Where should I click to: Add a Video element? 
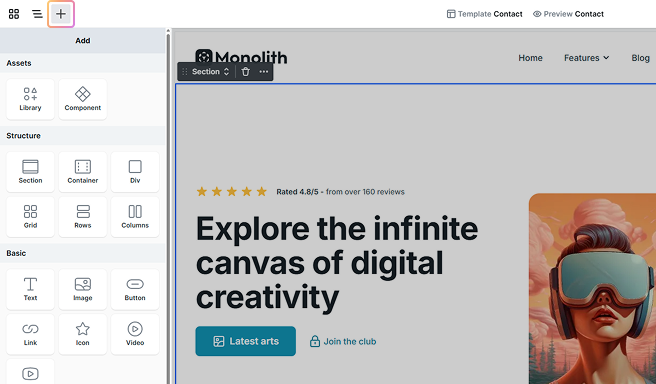point(135,334)
